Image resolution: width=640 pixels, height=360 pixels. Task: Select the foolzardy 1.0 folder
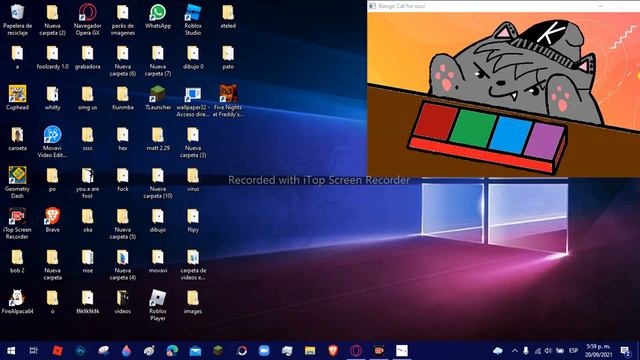click(52, 57)
